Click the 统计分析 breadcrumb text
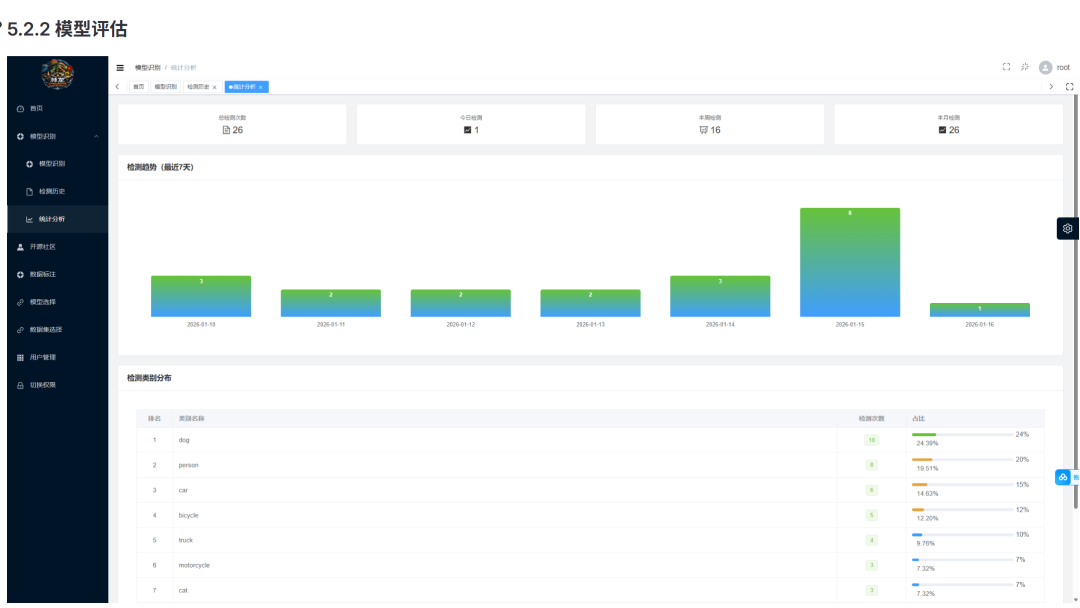Screen dimensions: 1080x608 (183, 67)
